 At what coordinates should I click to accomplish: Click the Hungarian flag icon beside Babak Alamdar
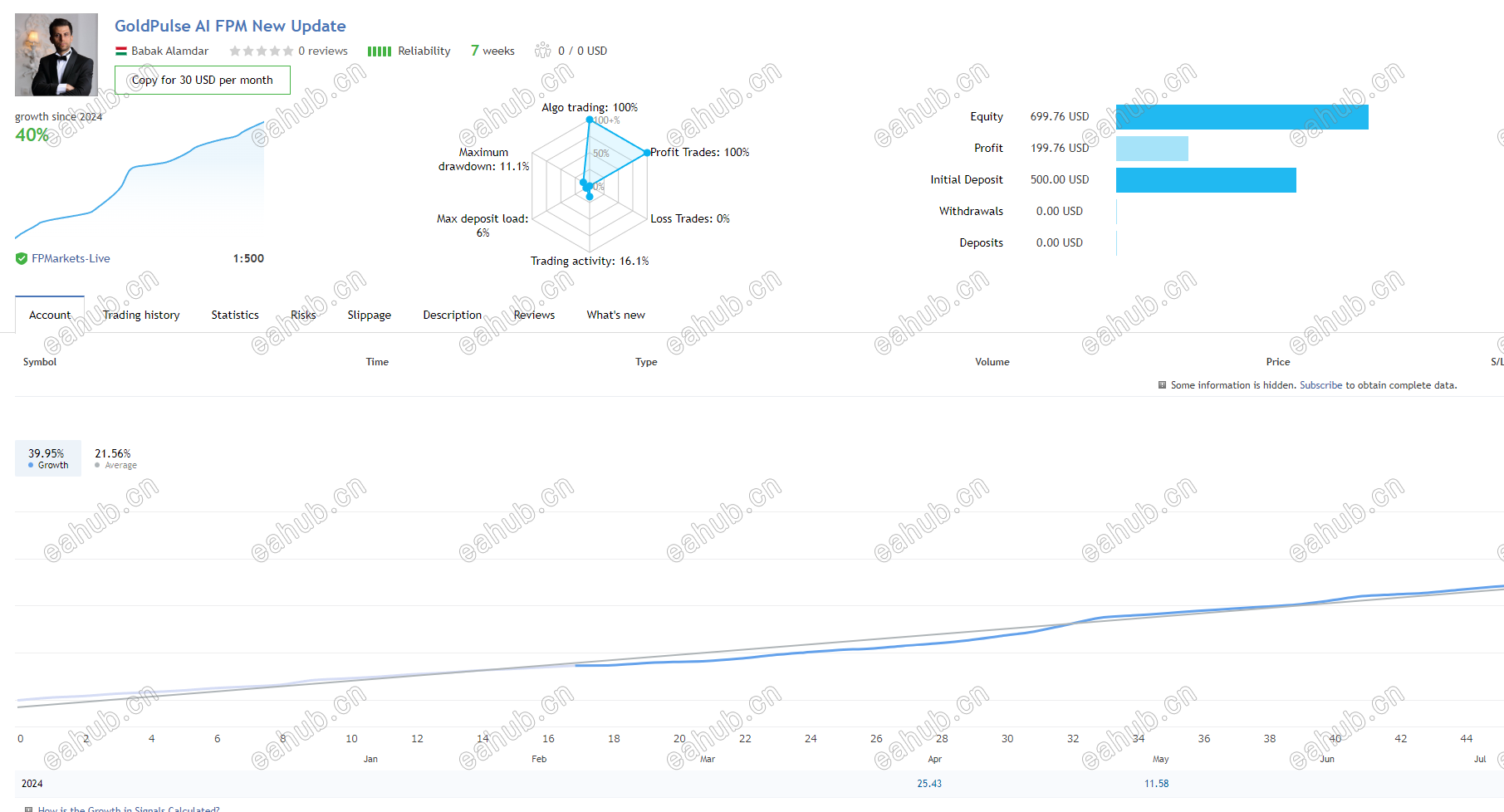[120, 51]
